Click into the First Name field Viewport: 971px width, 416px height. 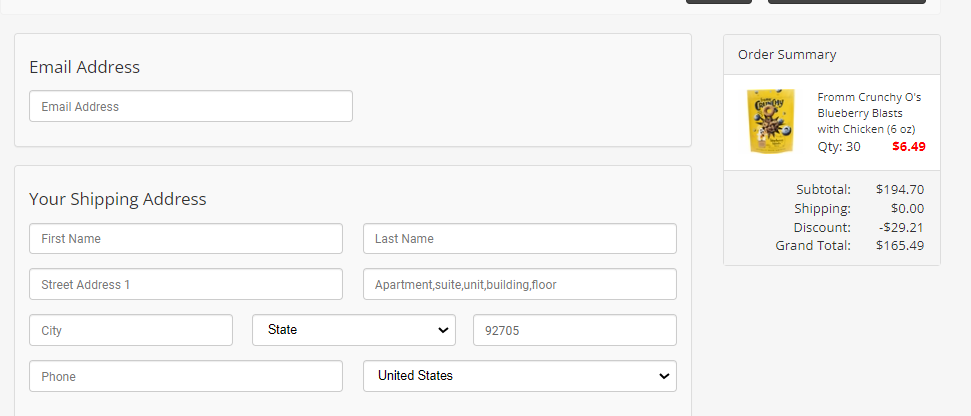[x=186, y=238]
